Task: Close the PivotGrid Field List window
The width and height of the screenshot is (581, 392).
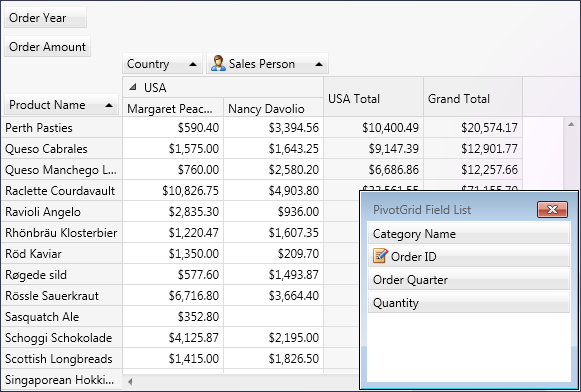Action: coord(552,209)
